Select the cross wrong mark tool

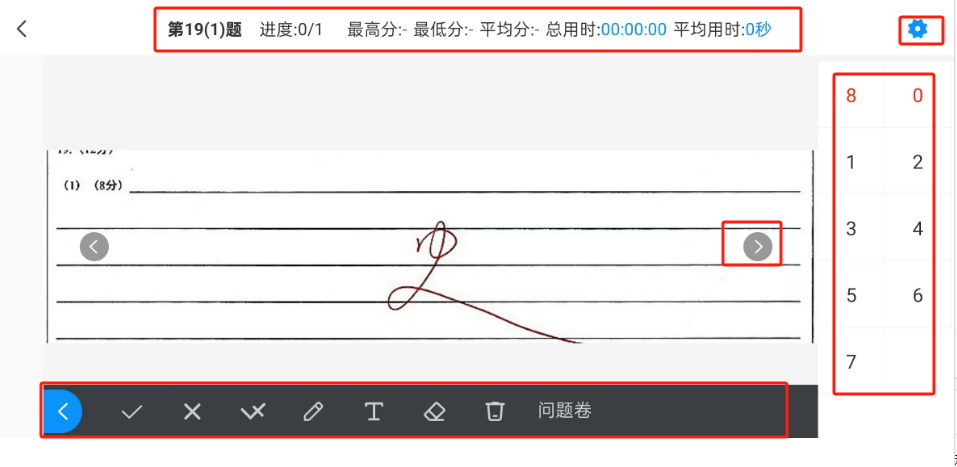pyautogui.click(x=192, y=412)
